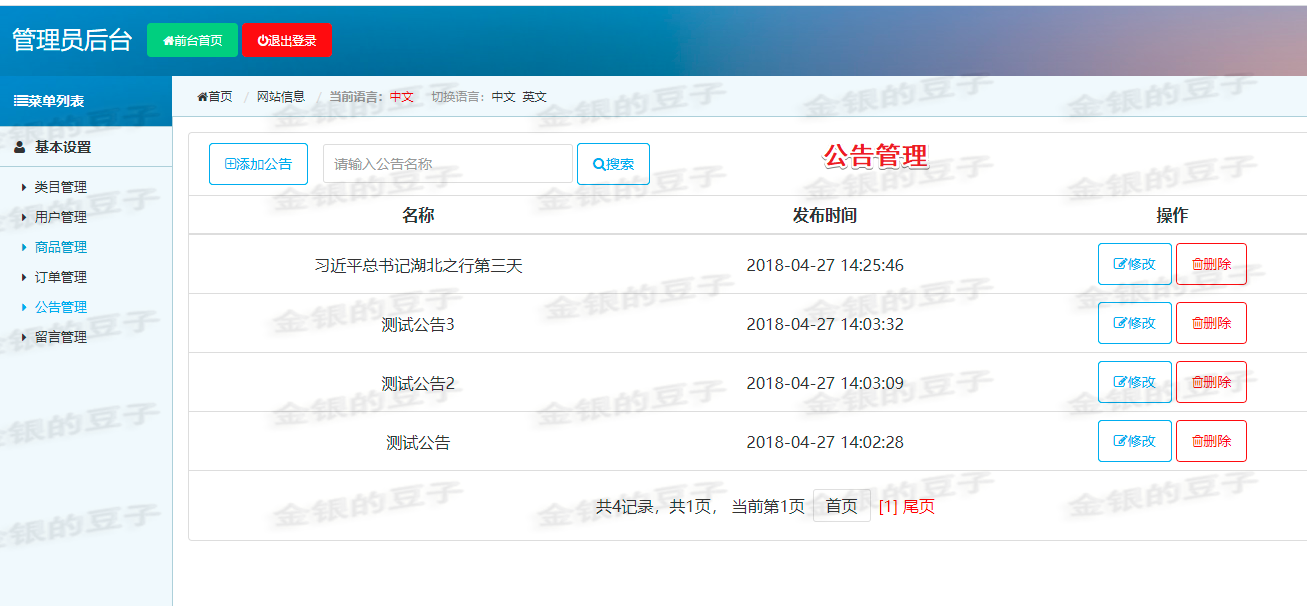Viewport: 1307px width, 606px height.
Task: Focus the 请输入公告名称 search field
Action: [448, 164]
